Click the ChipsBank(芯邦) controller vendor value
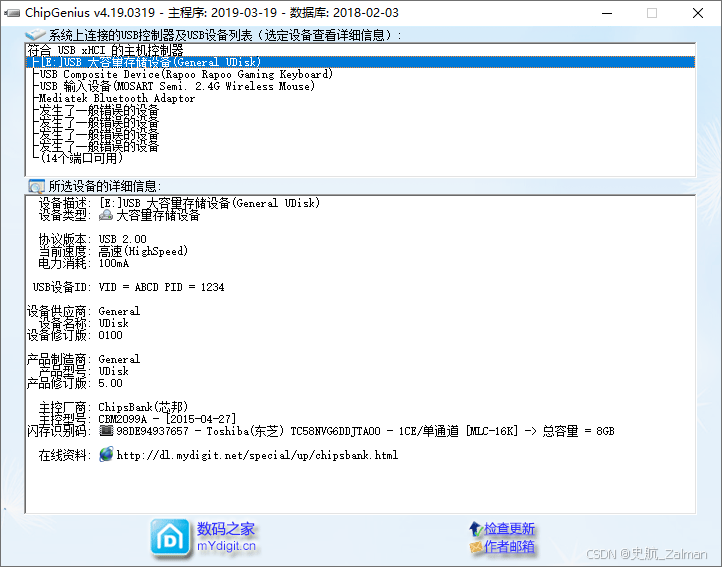Image resolution: width=722 pixels, height=567 pixels. (143, 407)
